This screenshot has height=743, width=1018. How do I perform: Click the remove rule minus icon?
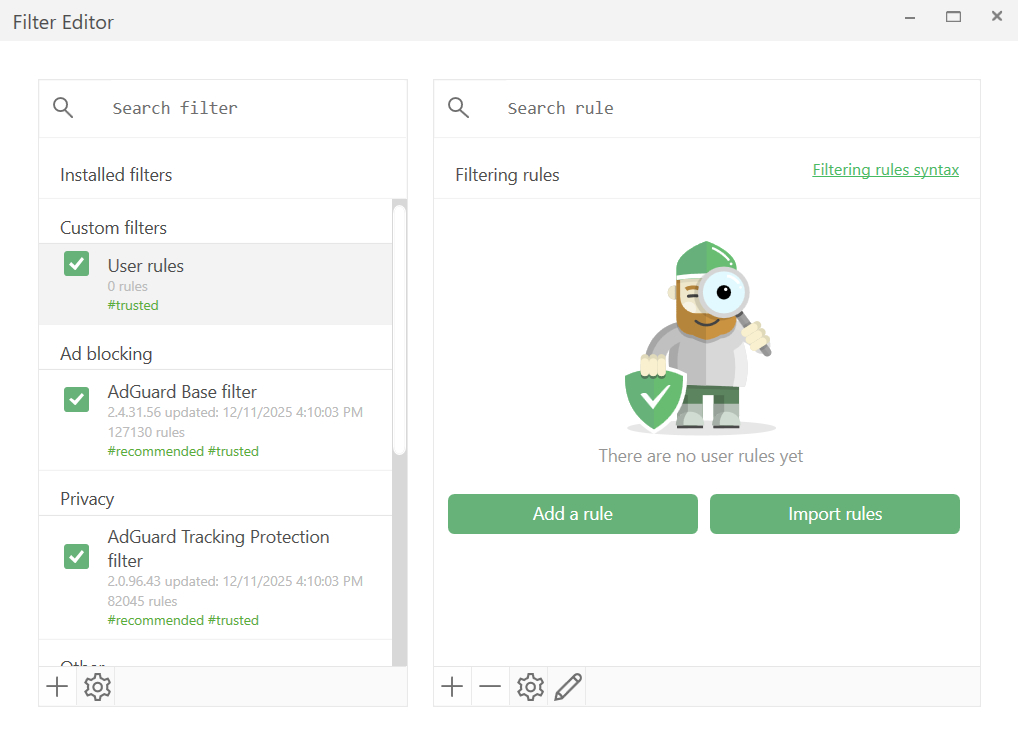tap(490, 687)
